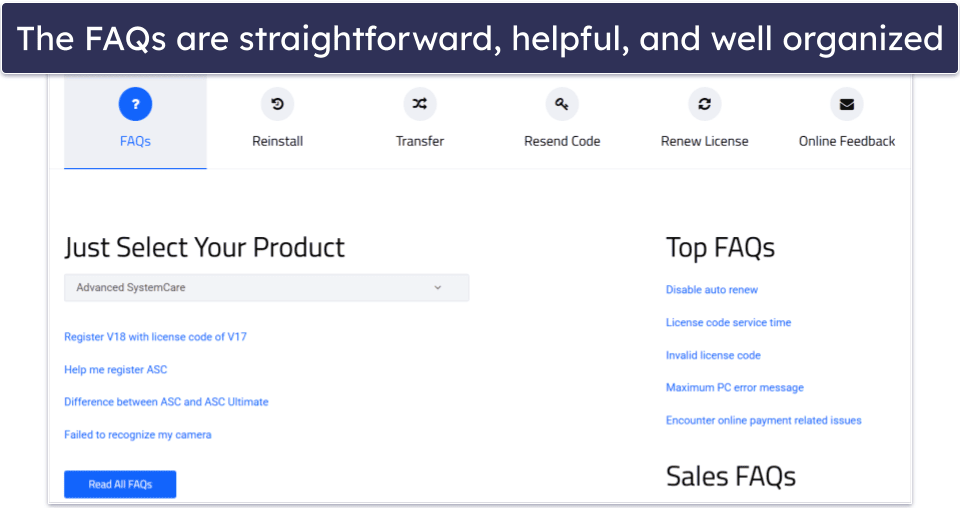This screenshot has height=508, width=960.
Task: Click the Read All FAQs button
Action: [120, 484]
